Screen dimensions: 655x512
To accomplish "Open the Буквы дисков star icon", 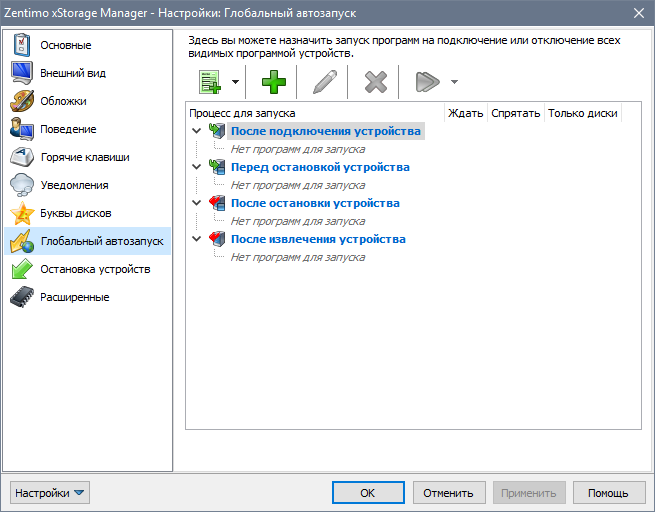I will click(22, 213).
